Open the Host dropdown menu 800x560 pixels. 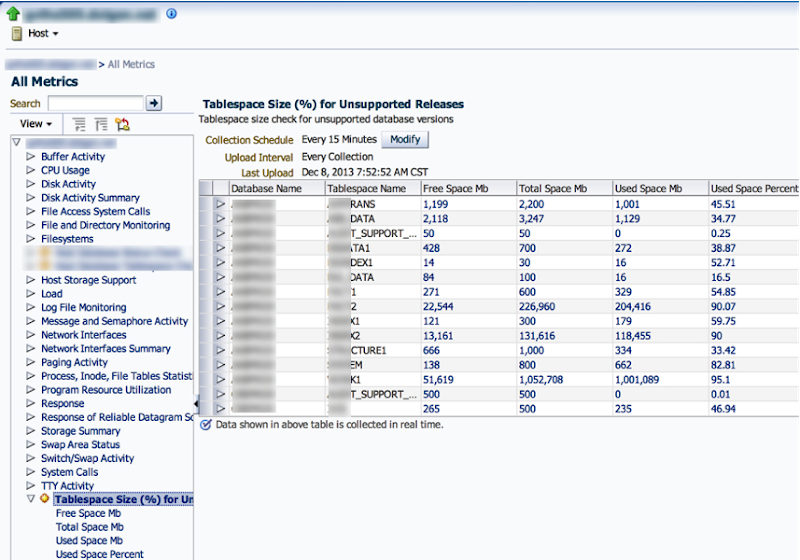43,34
